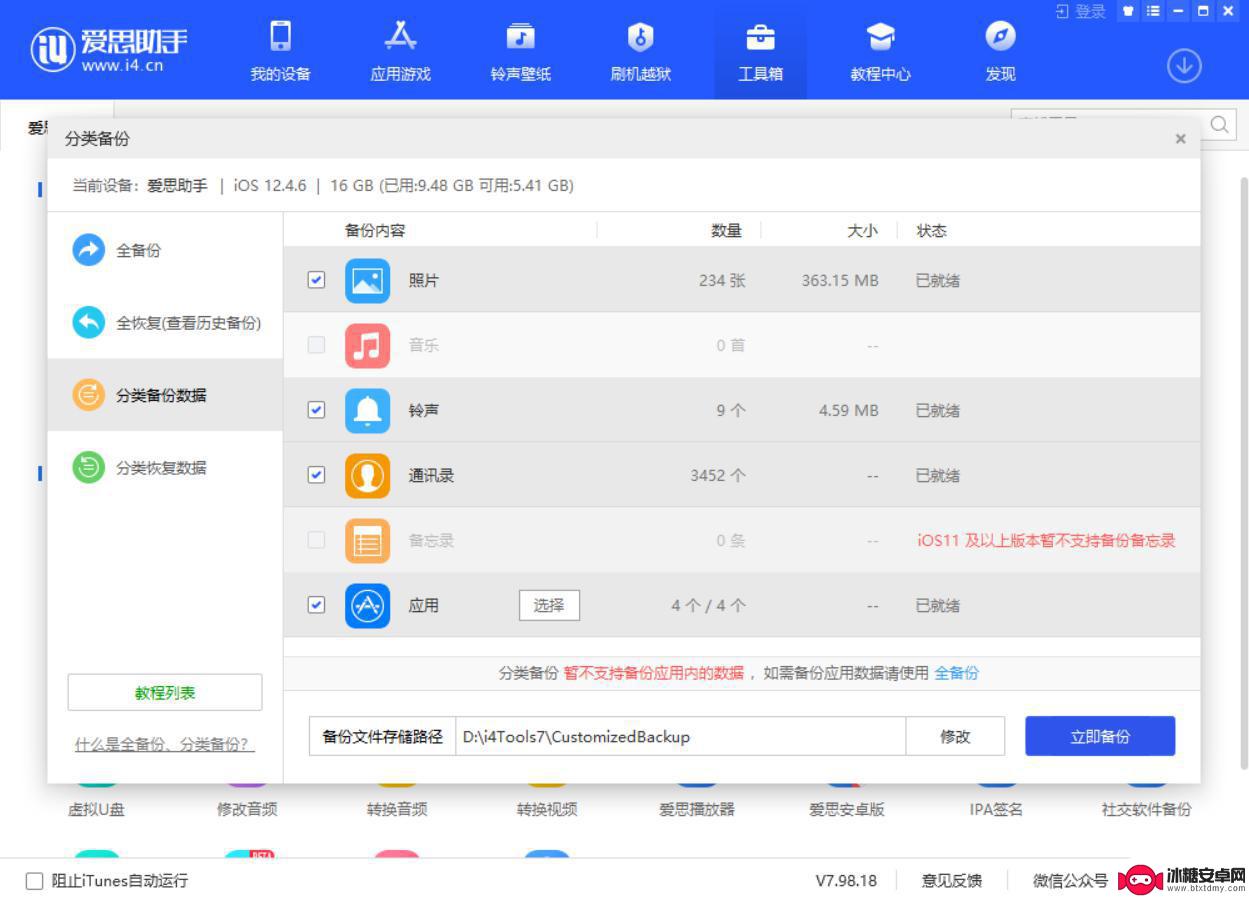Screen dimensions: 1249x901
Task: Uncheck the 铃声 checkbox
Action: pyautogui.click(x=316, y=410)
